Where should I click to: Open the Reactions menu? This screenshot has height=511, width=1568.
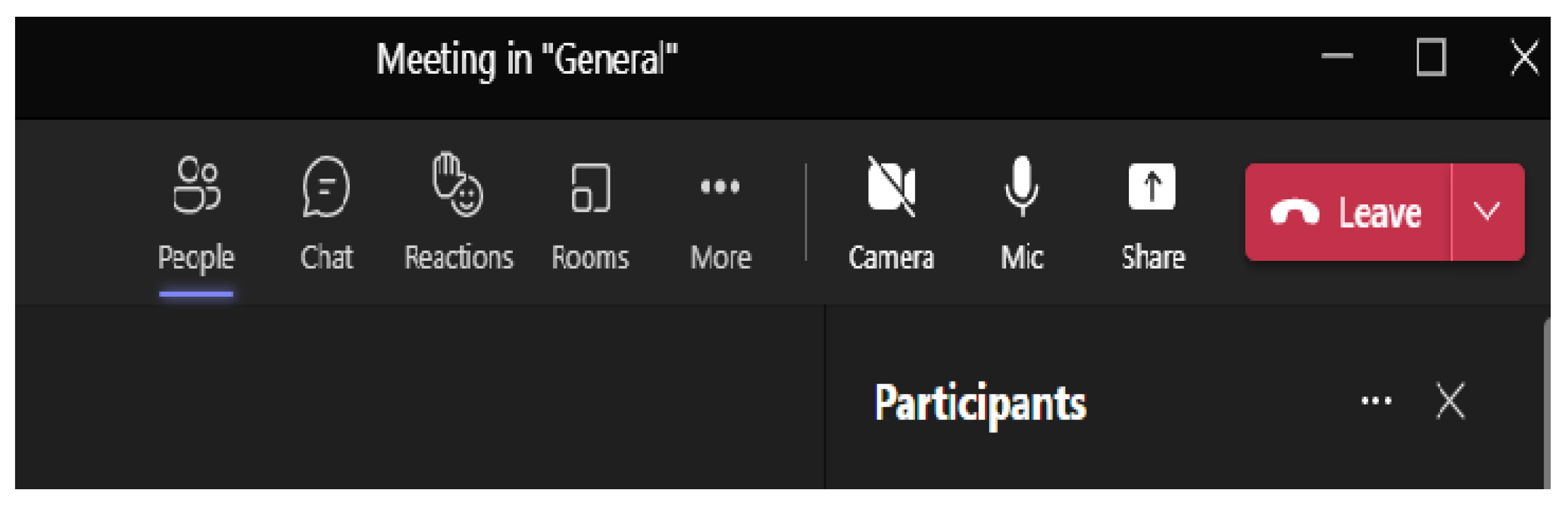(458, 213)
